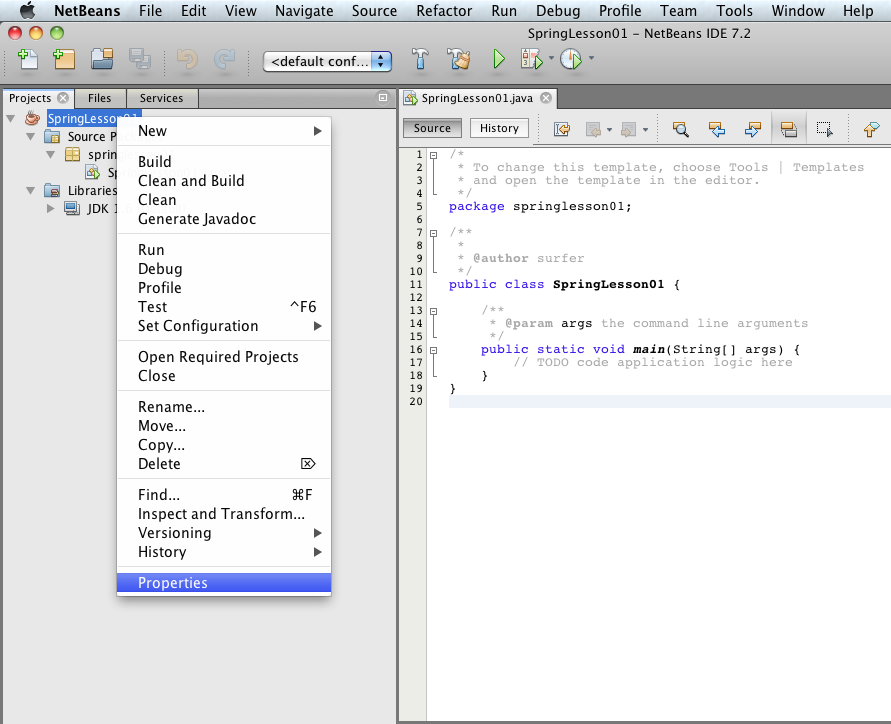Select the Services tab
Viewport: 891px width, 724px height.
pos(161,98)
